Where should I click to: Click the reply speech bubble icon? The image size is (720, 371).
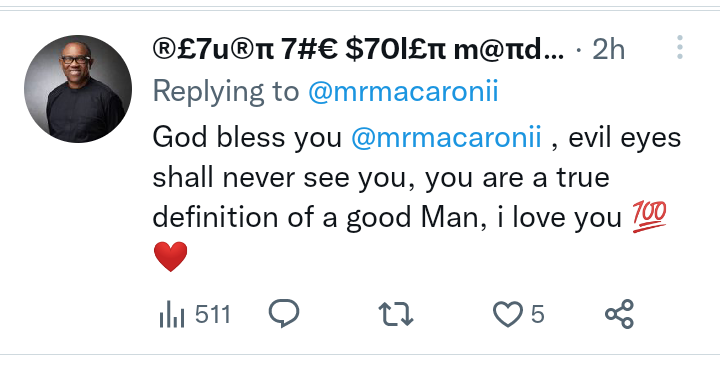pyautogui.click(x=284, y=314)
